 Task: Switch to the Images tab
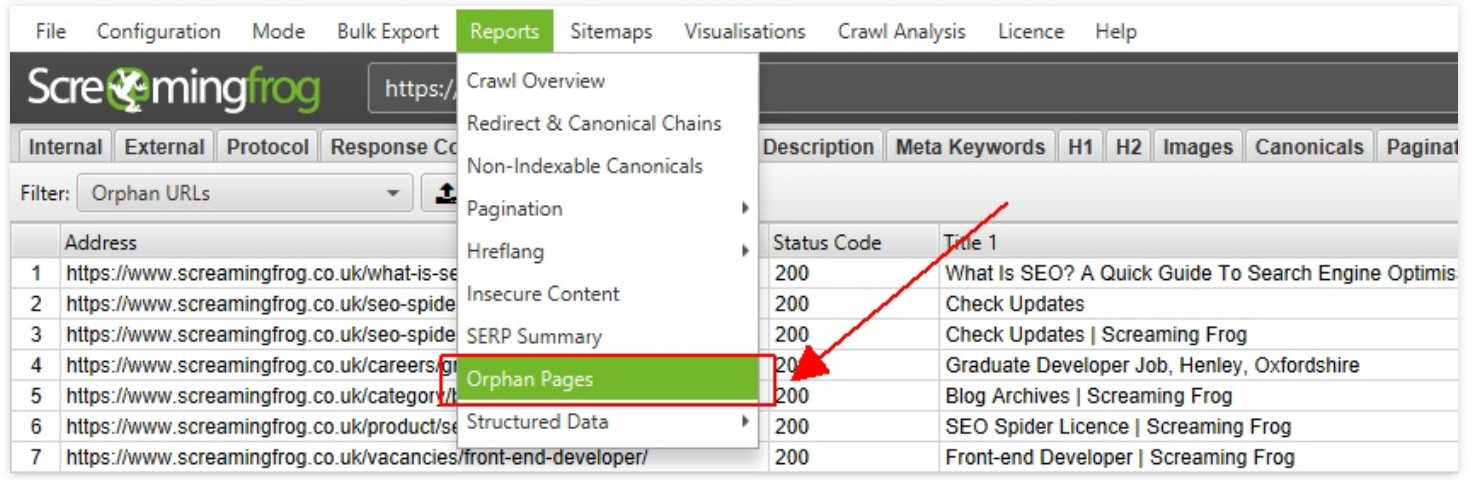pos(1198,147)
